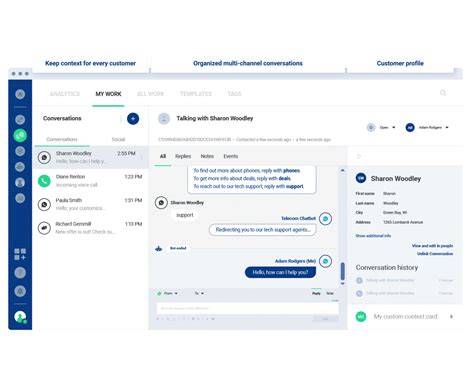Click Sharon Woodley profile avatar in customer panel
The width and height of the screenshot is (474, 387).
(x=361, y=178)
